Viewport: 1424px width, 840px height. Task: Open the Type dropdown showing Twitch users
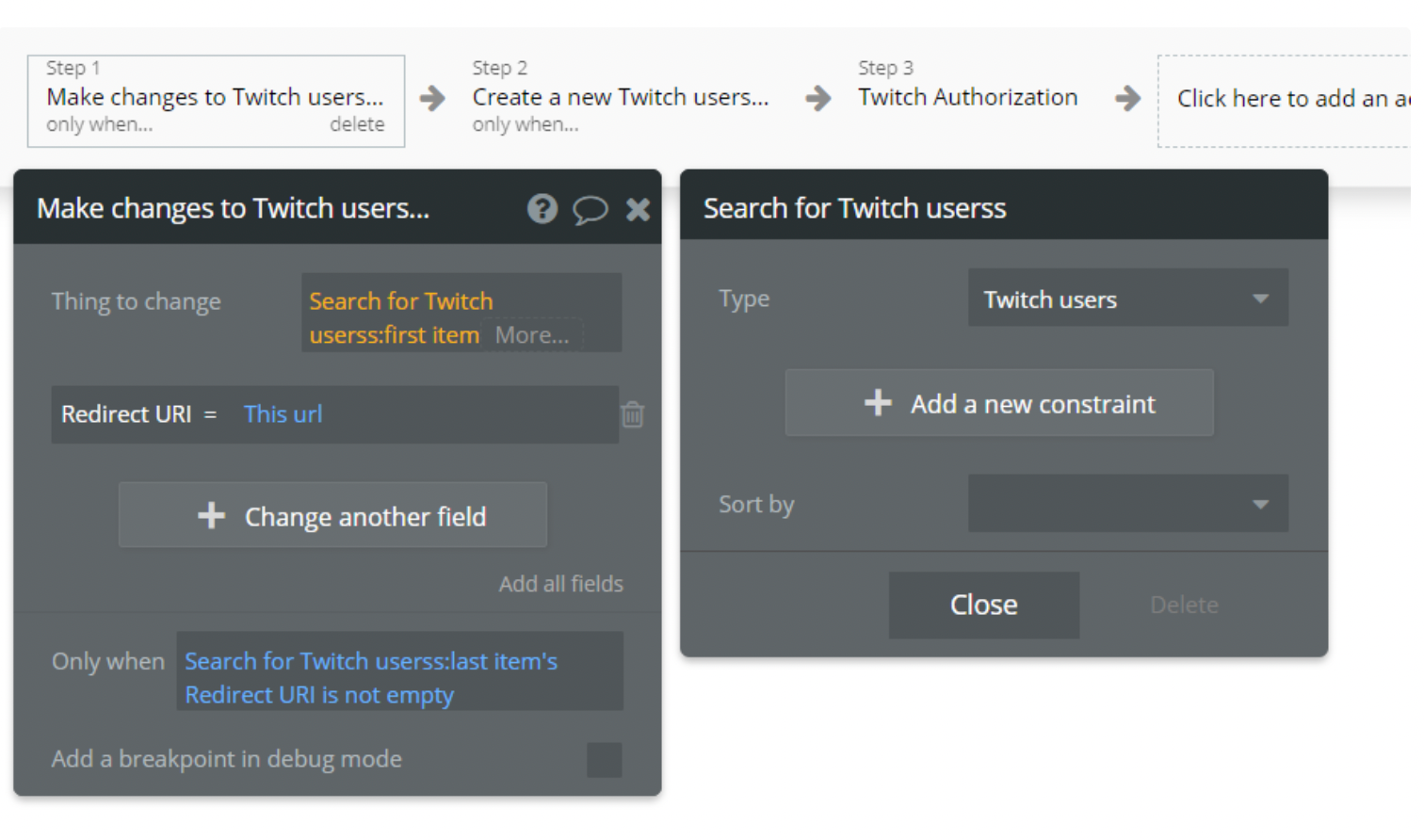(x=1128, y=299)
